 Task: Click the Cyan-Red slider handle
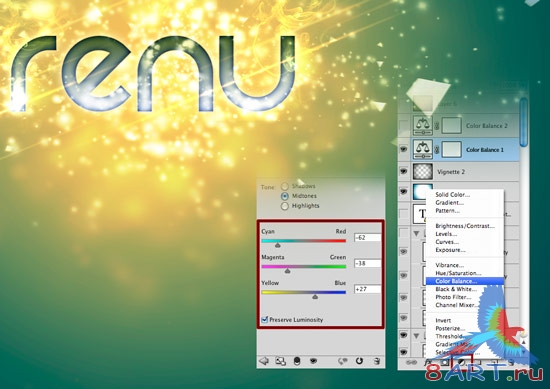point(277,245)
